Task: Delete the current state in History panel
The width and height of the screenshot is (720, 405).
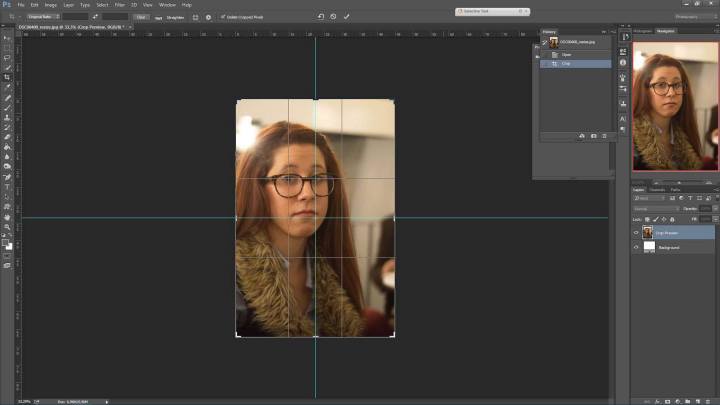Action: [606, 135]
